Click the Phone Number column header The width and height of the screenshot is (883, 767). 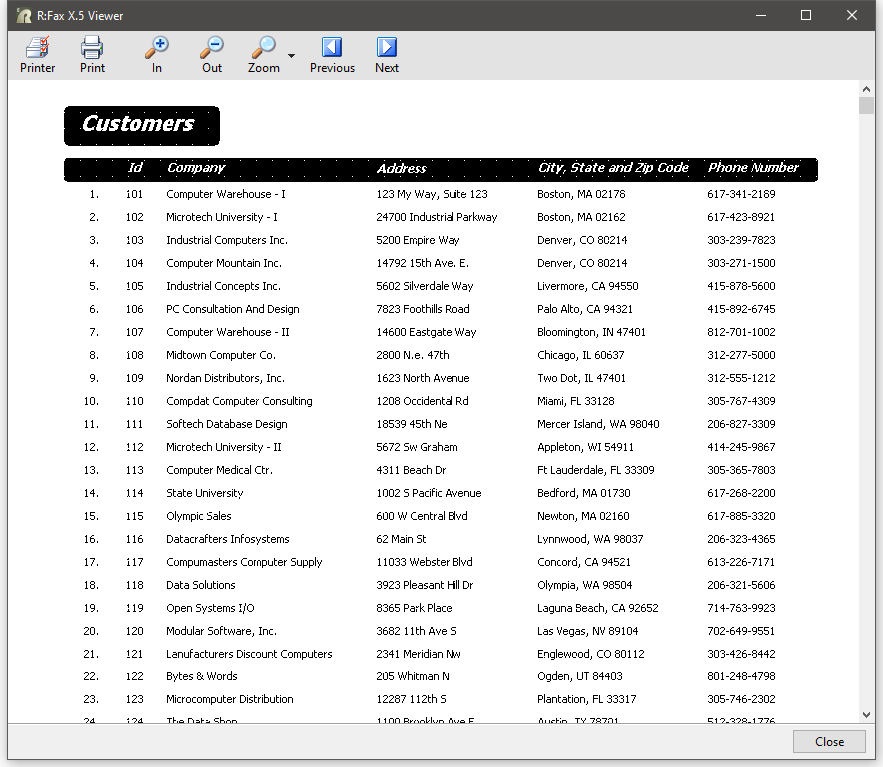point(753,167)
